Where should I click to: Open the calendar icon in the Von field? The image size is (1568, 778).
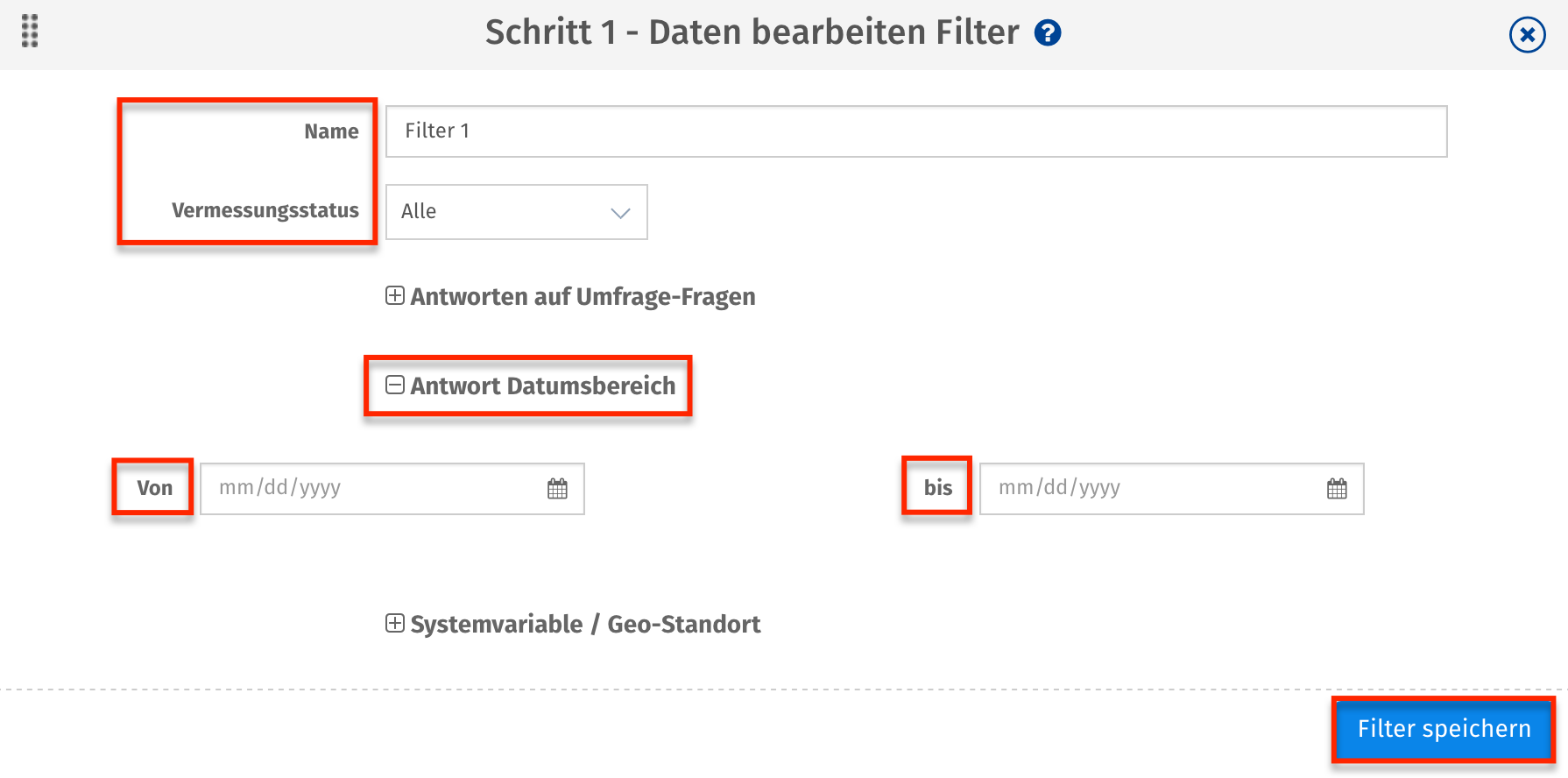557,488
